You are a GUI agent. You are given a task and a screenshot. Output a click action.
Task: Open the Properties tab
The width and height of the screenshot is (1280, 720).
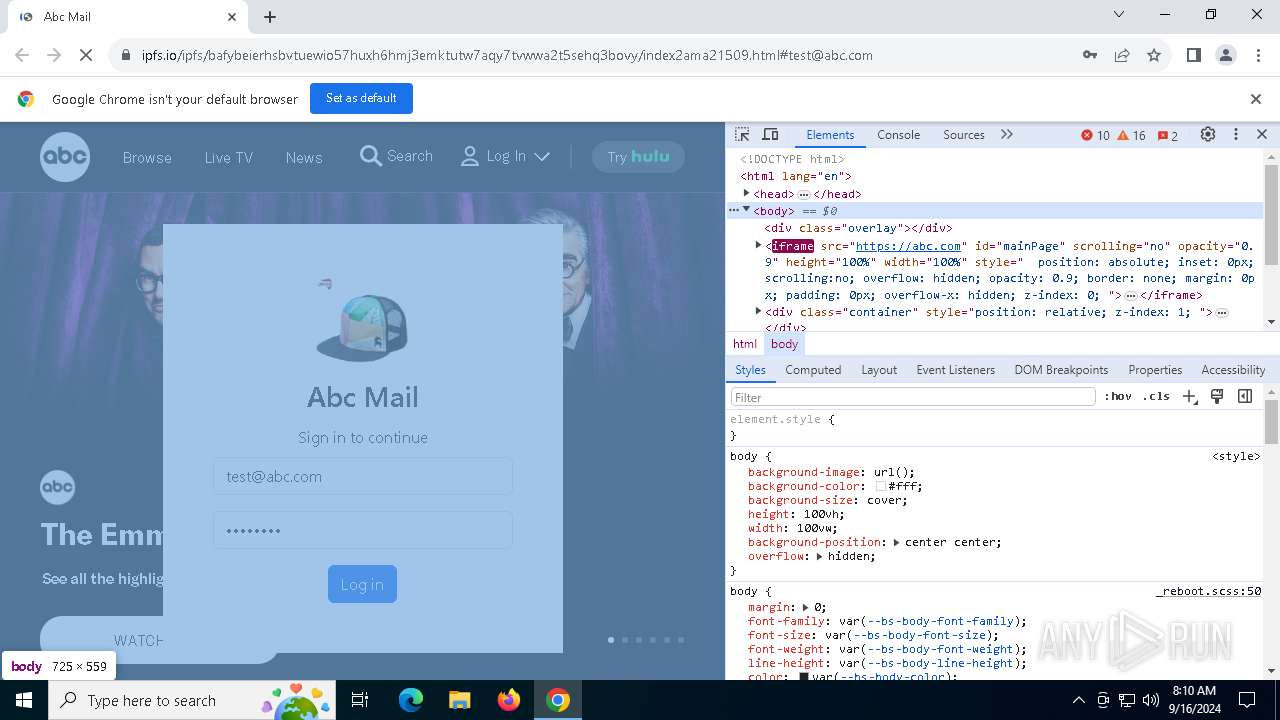click(x=1155, y=370)
